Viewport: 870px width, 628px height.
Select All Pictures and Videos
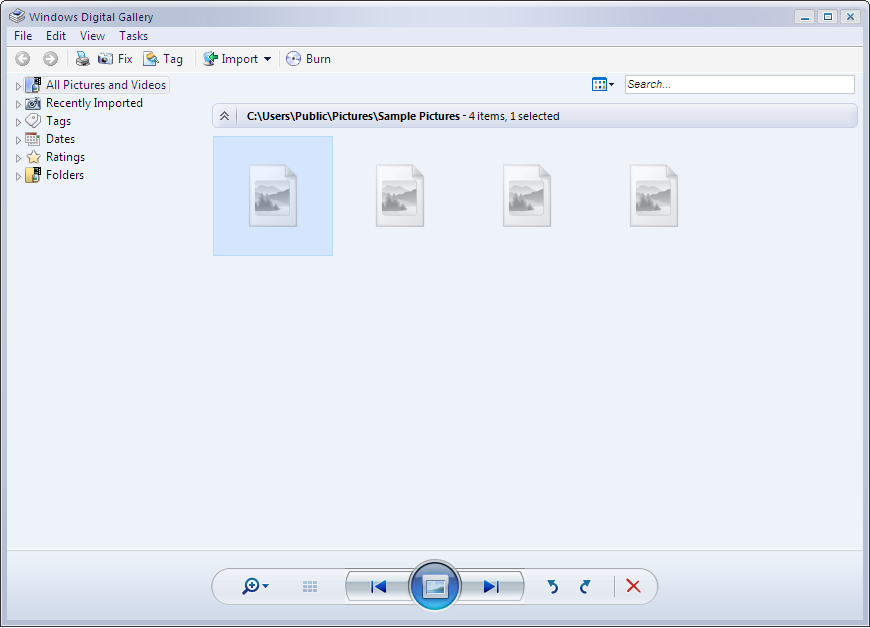(97, 85)
